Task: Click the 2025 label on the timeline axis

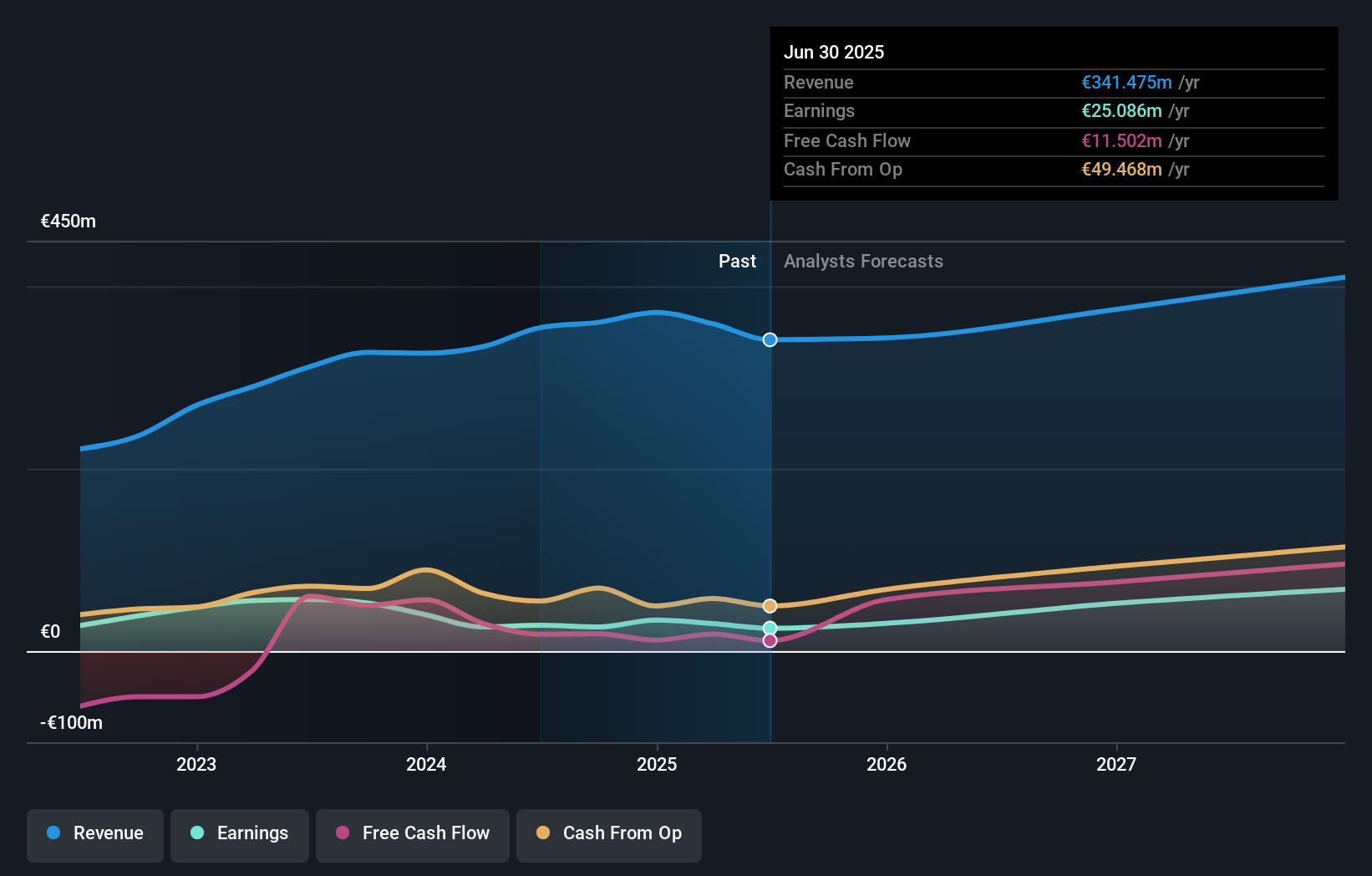Action: click(657, 763)
